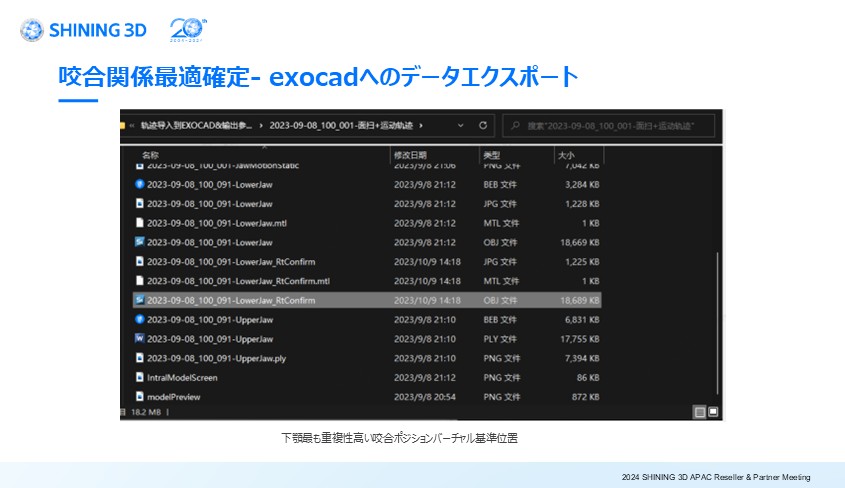Open the EXOCAD parent folder breadcrumb

196,126
